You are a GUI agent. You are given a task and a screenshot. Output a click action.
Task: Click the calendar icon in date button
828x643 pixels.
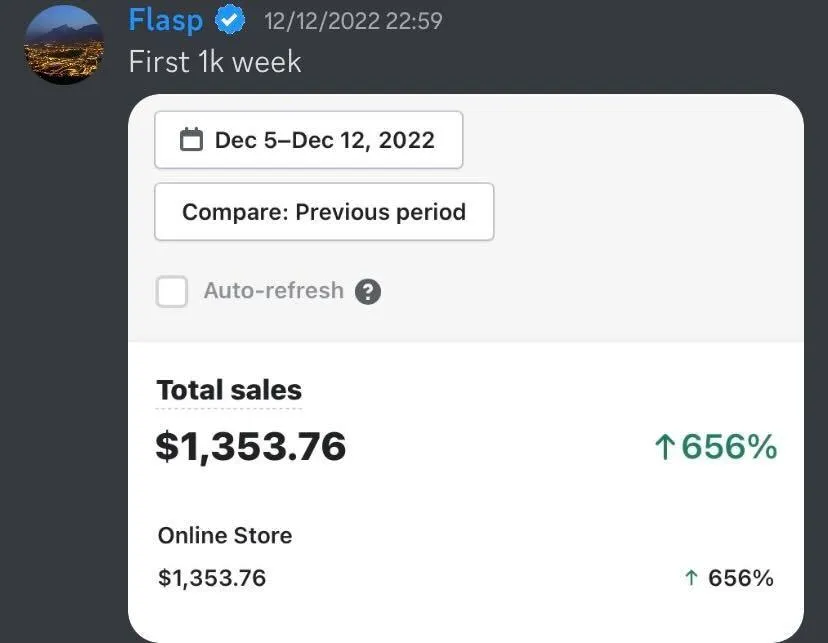(x=191, y=140)
